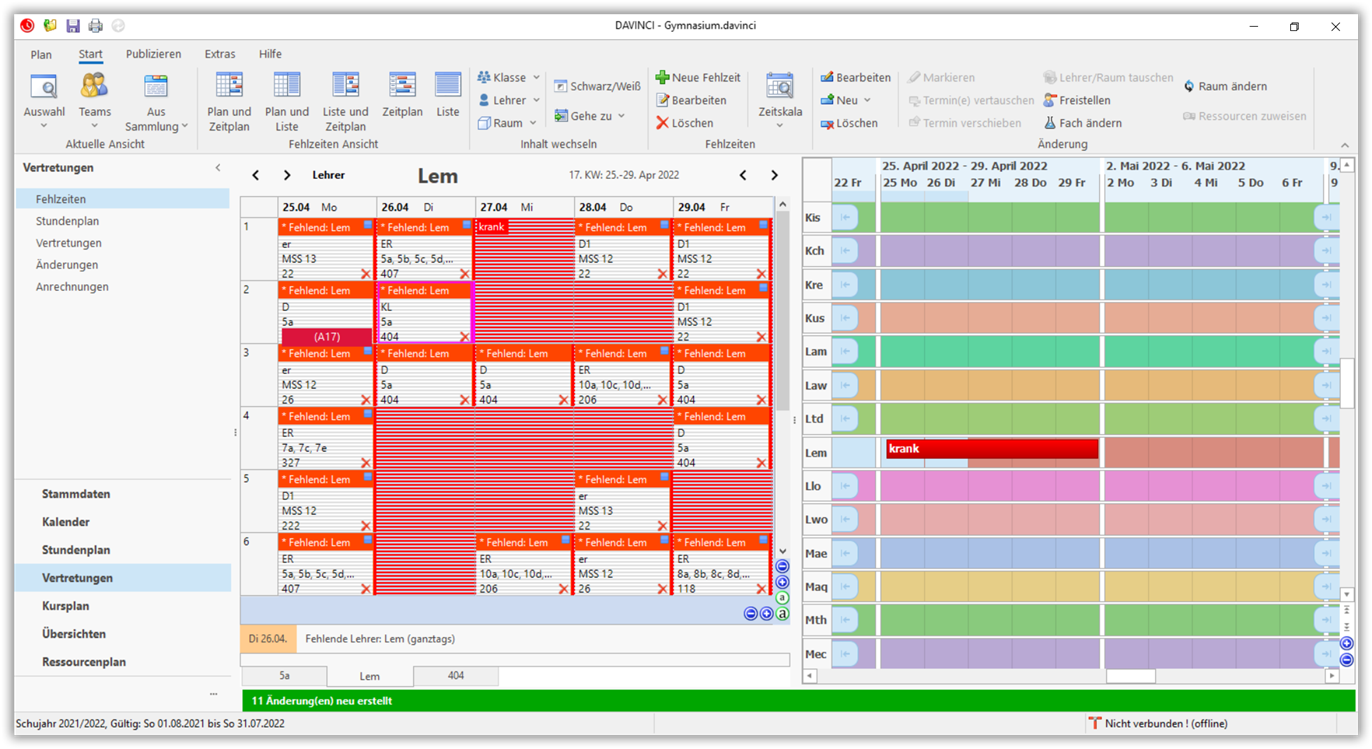Open the Zeitplan view icon
This screenshot has width=1372, height=749.
pos(402,95)
